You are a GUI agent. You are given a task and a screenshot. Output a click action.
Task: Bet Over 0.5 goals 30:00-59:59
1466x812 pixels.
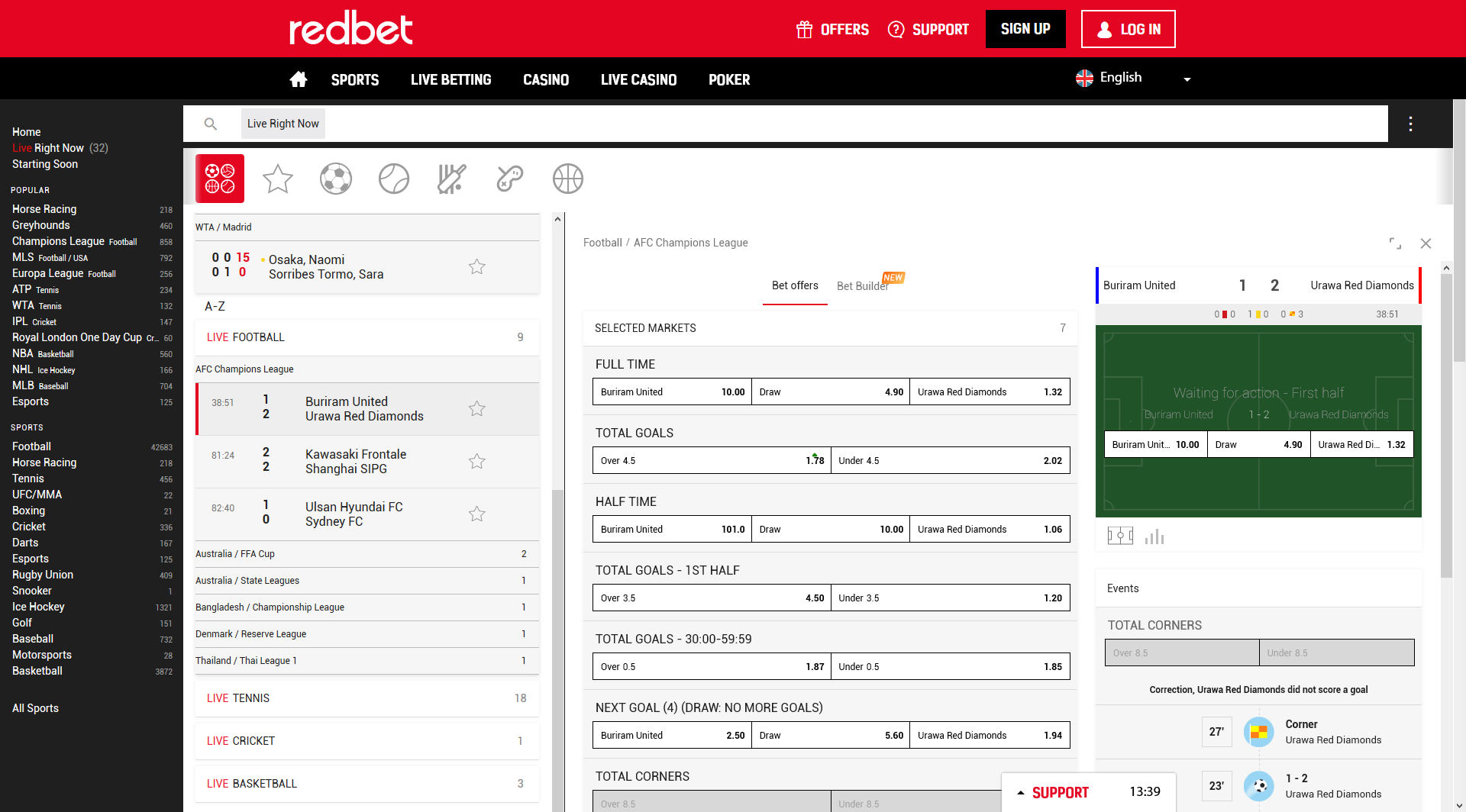[x=712, y=667]
